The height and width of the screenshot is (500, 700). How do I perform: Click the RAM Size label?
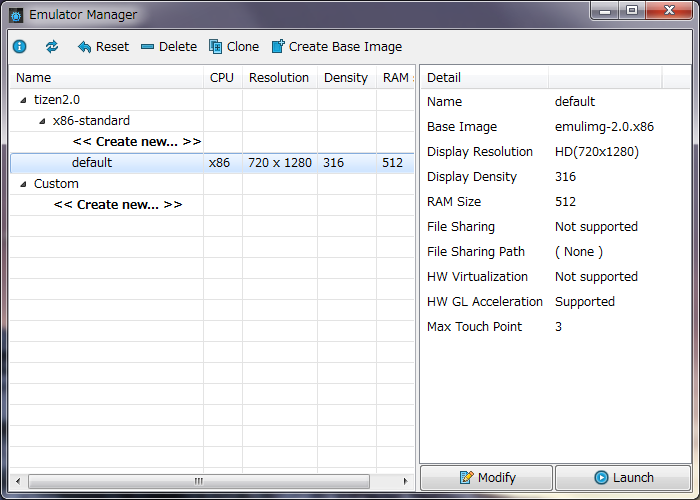pyautogui.click(x=454, y=202)
